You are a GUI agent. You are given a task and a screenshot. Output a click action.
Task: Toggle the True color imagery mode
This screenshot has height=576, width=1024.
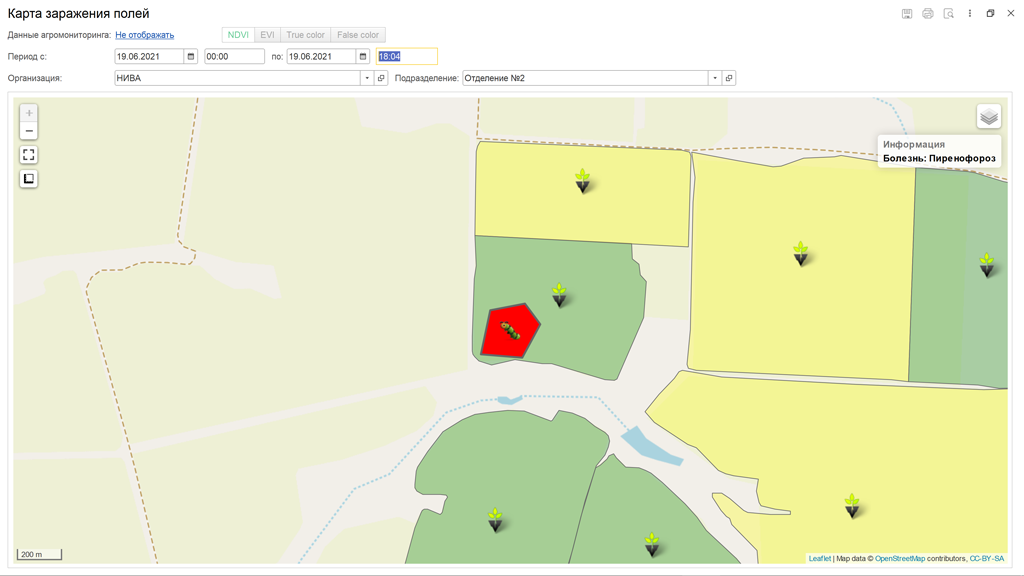point(305,35)
